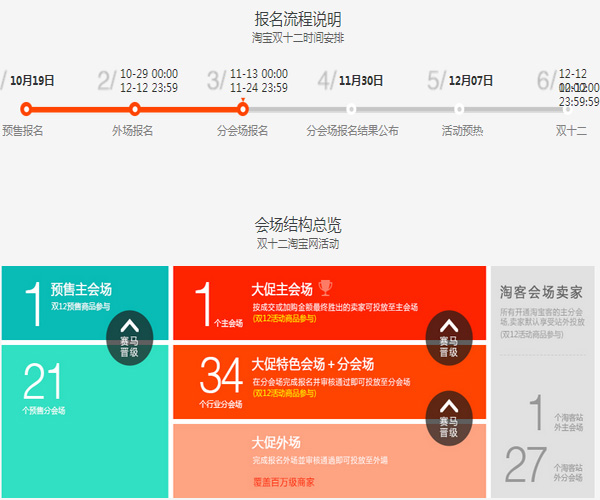Click the 个淘客站外主会场 count
The height and width of the screenshot is (500, 600).
pos(556,414)
